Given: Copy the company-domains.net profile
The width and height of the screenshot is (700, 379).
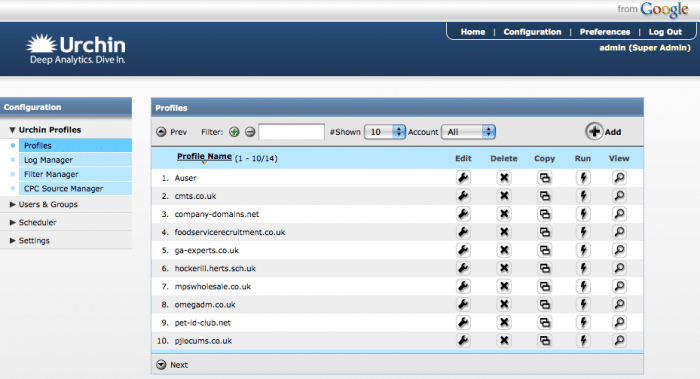Looking at the screenshot, I should point(545,214).
